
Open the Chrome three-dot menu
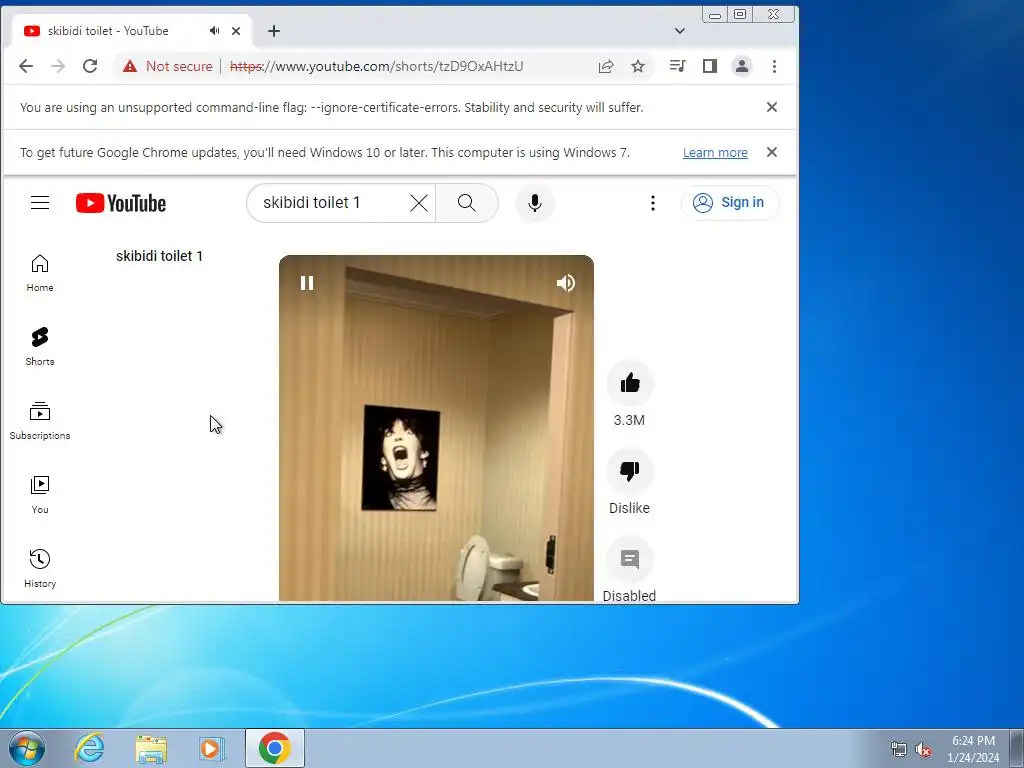pos(774,66)
